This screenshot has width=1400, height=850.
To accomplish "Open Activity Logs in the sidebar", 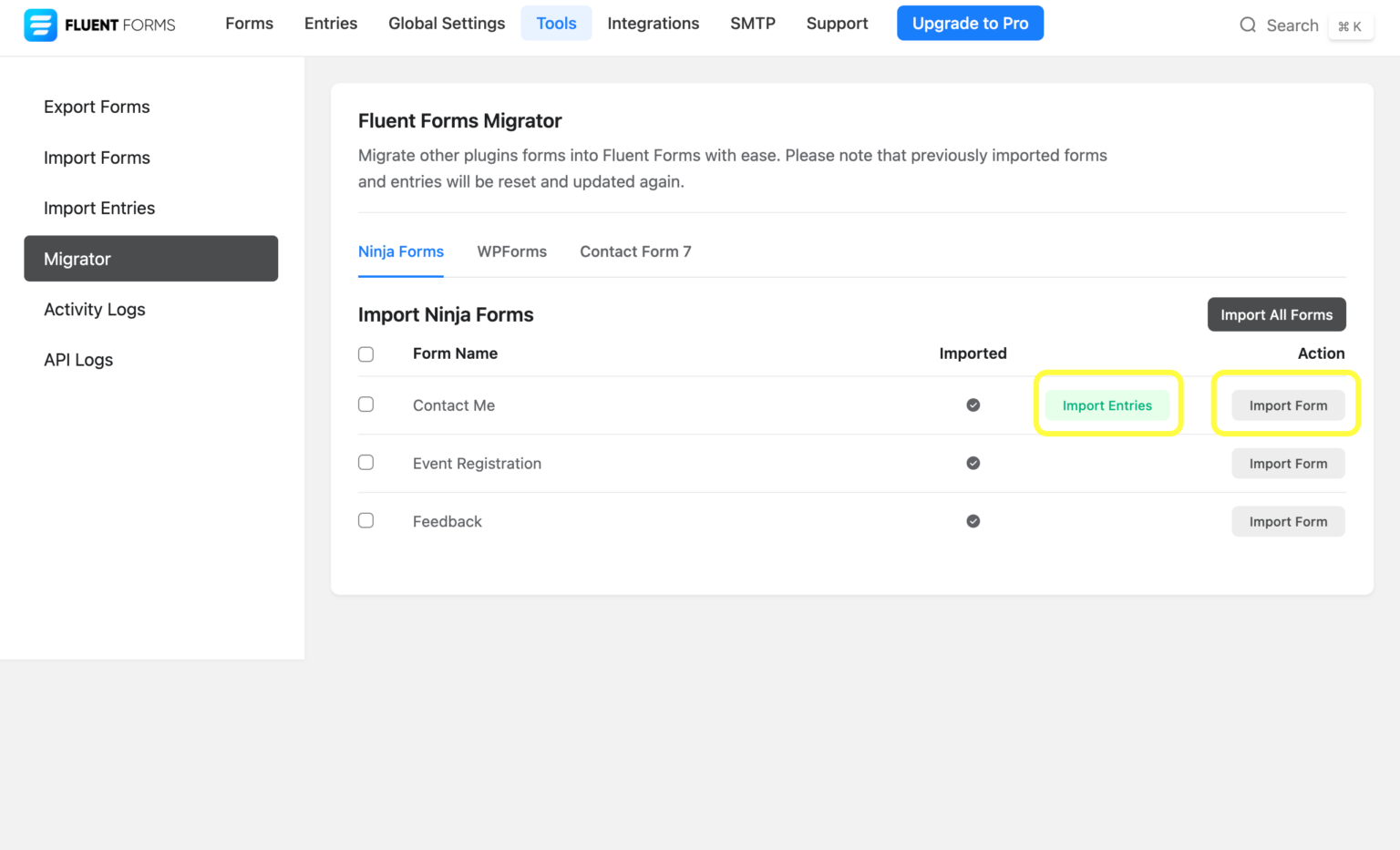I will tap(94, 309).
